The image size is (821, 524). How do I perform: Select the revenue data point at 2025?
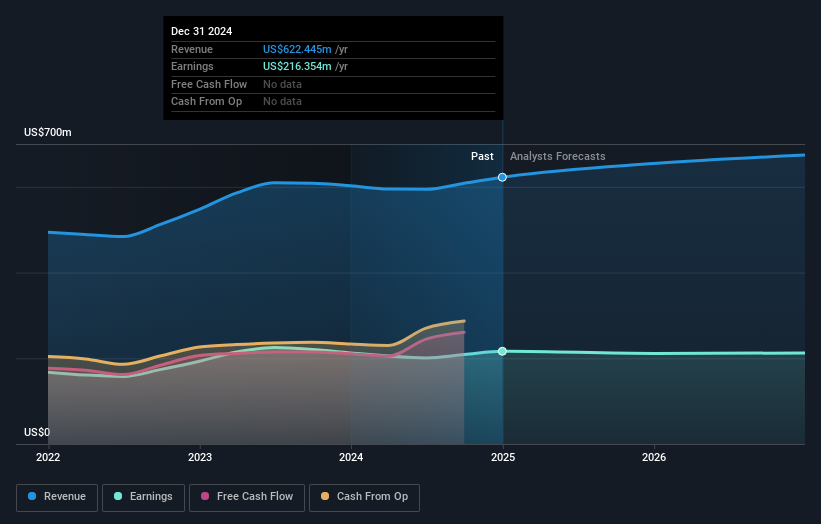tap(502, 177)
